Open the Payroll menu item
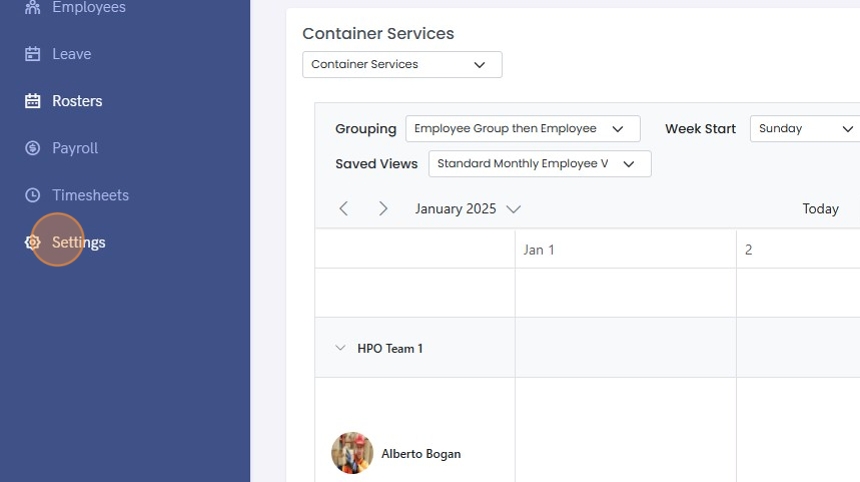Viewport: 860px width, 482px height. (x=75, y=148)
